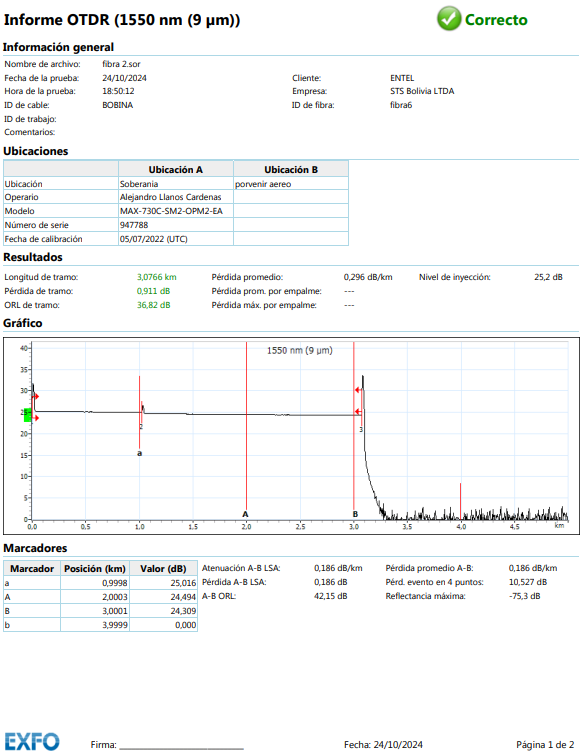Click the 36,82 dB ORL value
583x753 pixels.
154,305
